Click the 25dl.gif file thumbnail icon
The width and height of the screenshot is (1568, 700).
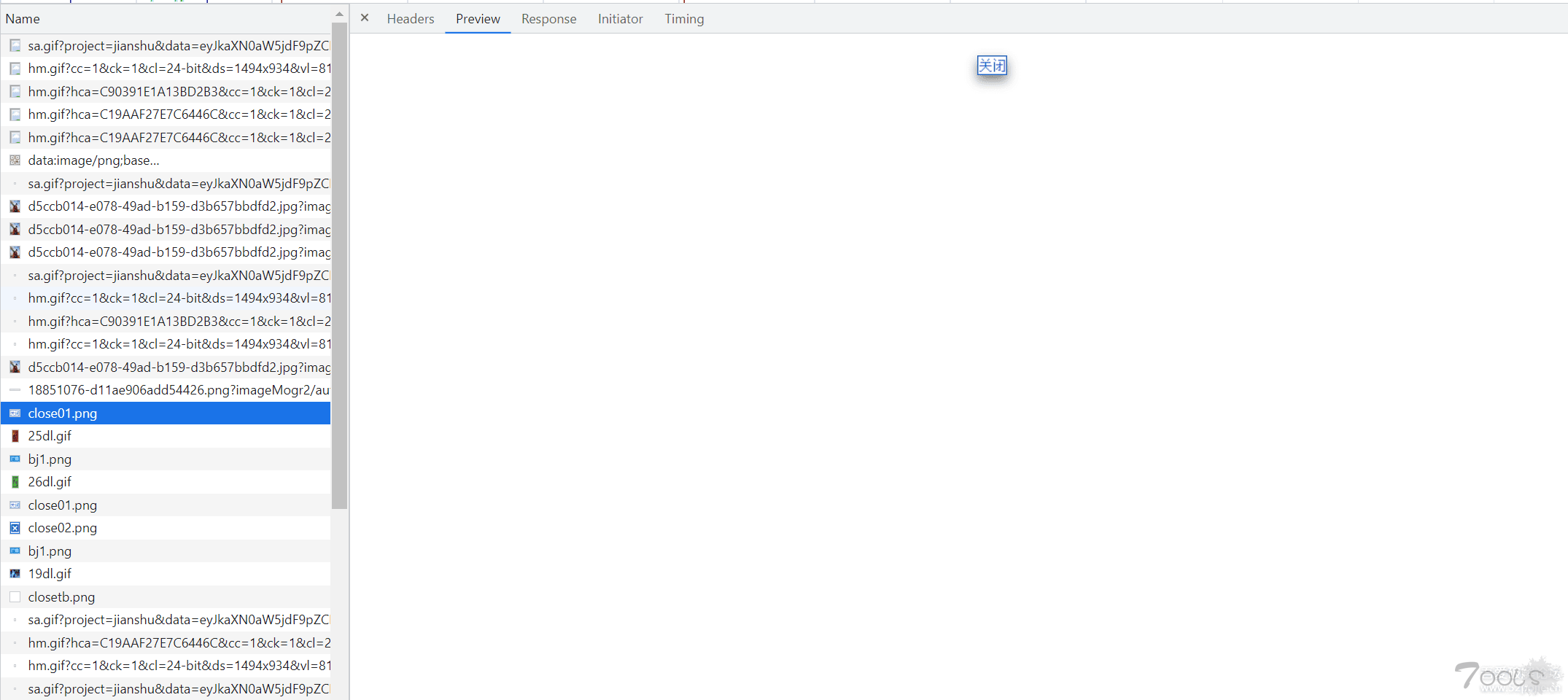(15, 436)
